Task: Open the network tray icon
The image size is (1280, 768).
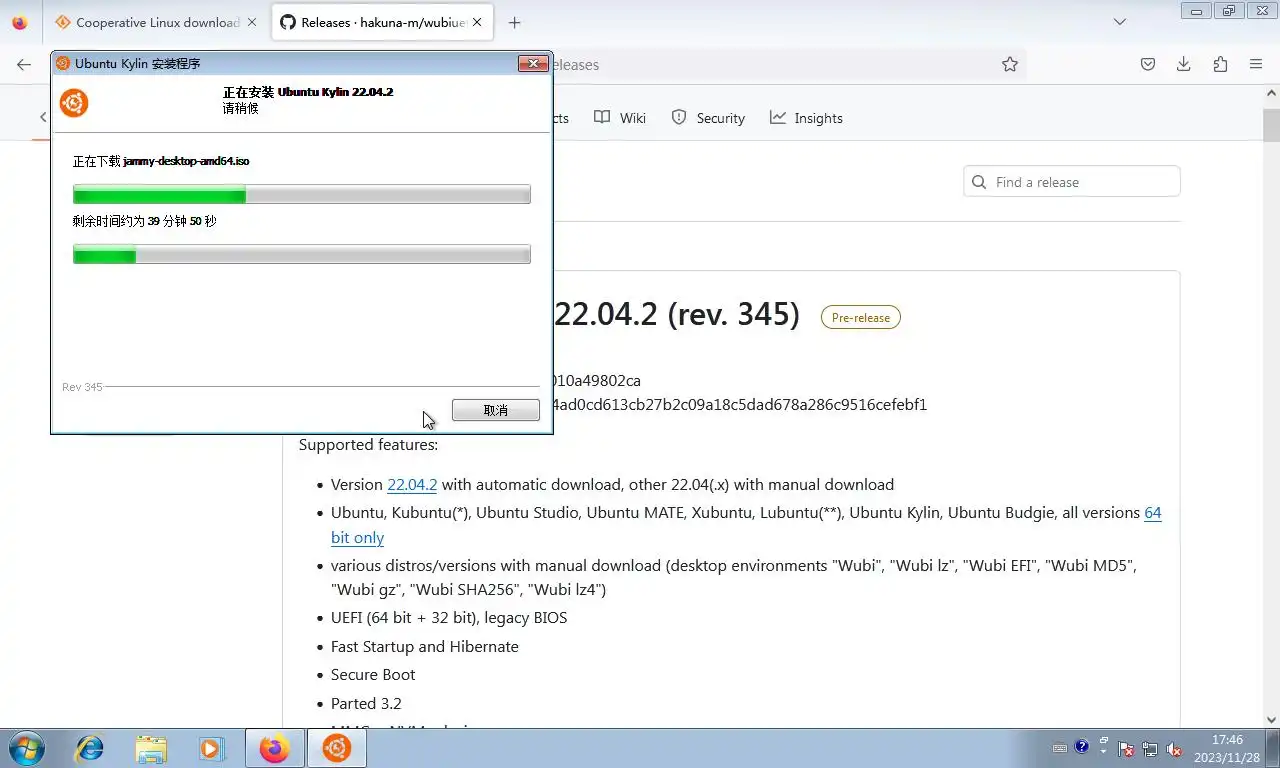Action: [1151, 749]
